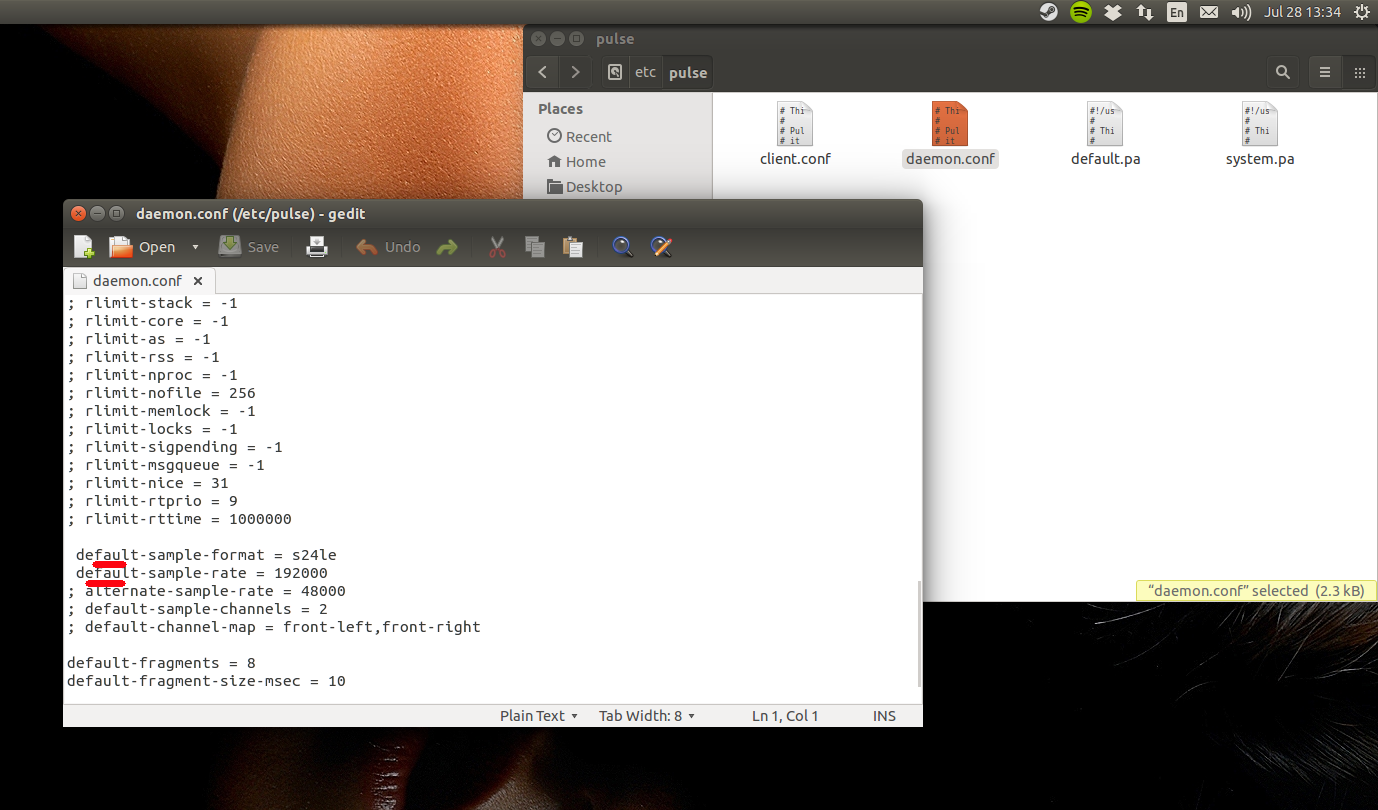Cut selection with the scissors icon

click(497, 247)
